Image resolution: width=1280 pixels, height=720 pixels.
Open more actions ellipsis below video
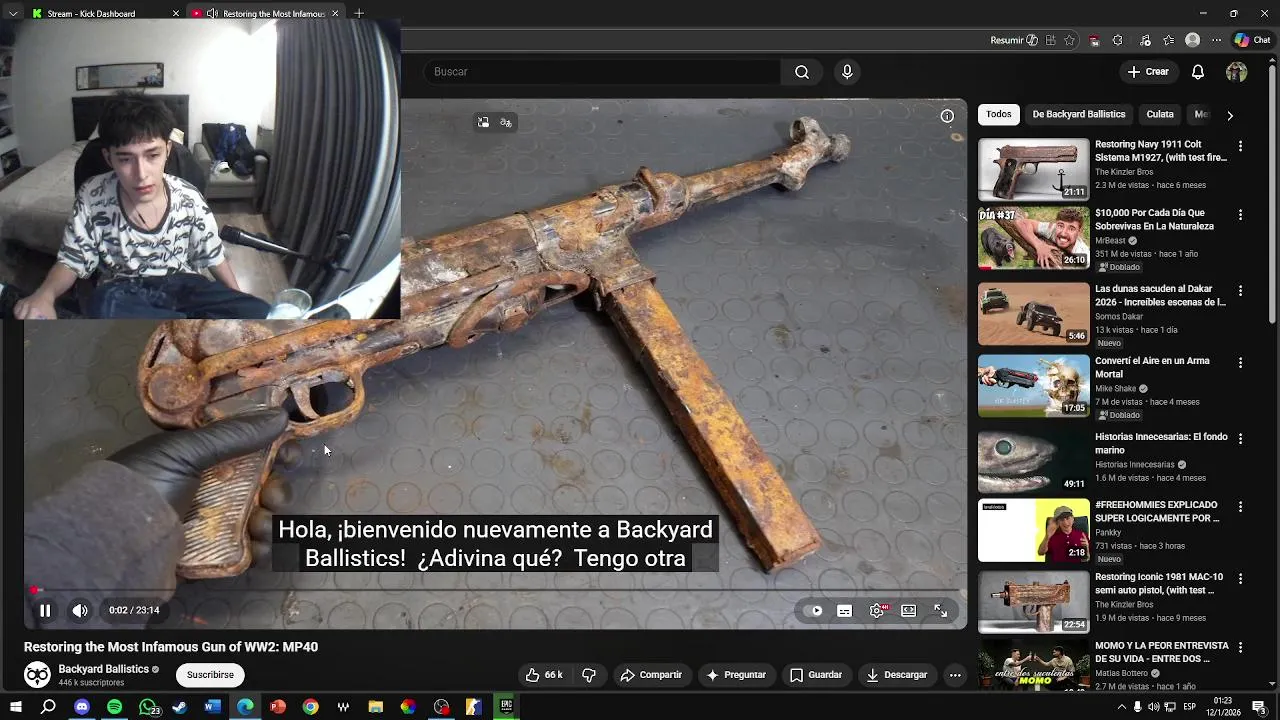click(955, 675)
